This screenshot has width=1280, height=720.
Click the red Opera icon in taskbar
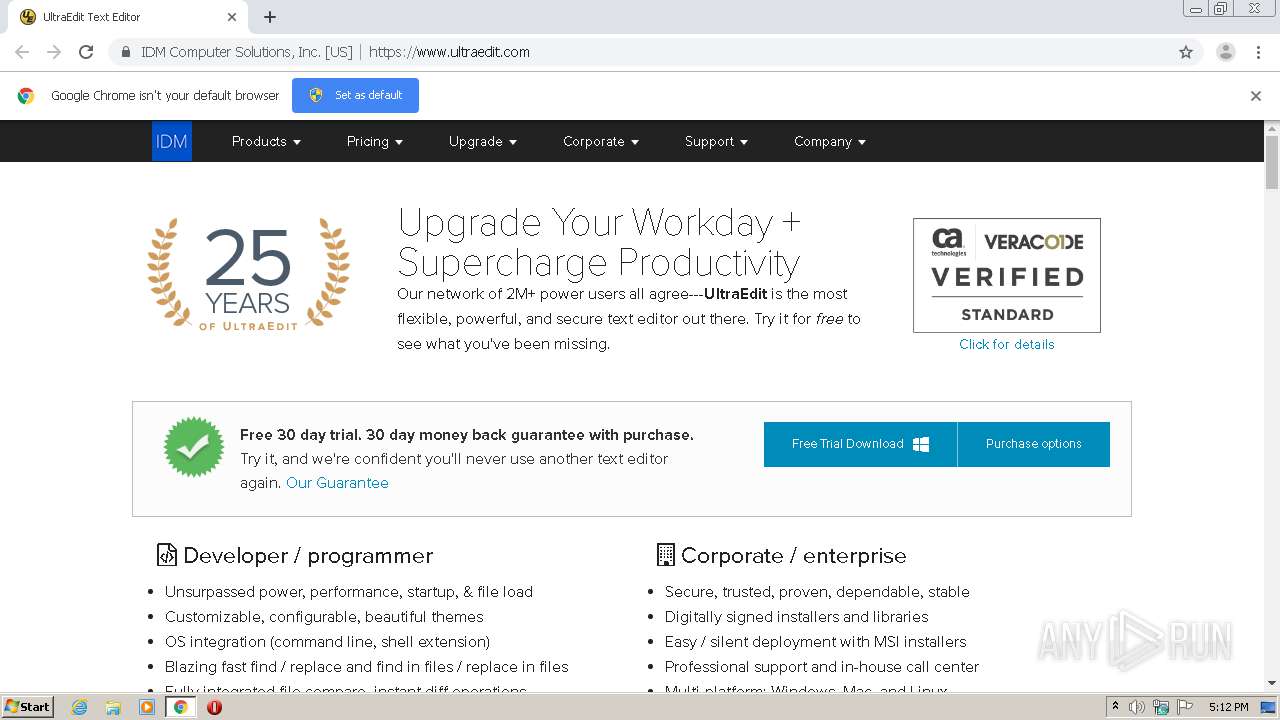tap(214, 707)
